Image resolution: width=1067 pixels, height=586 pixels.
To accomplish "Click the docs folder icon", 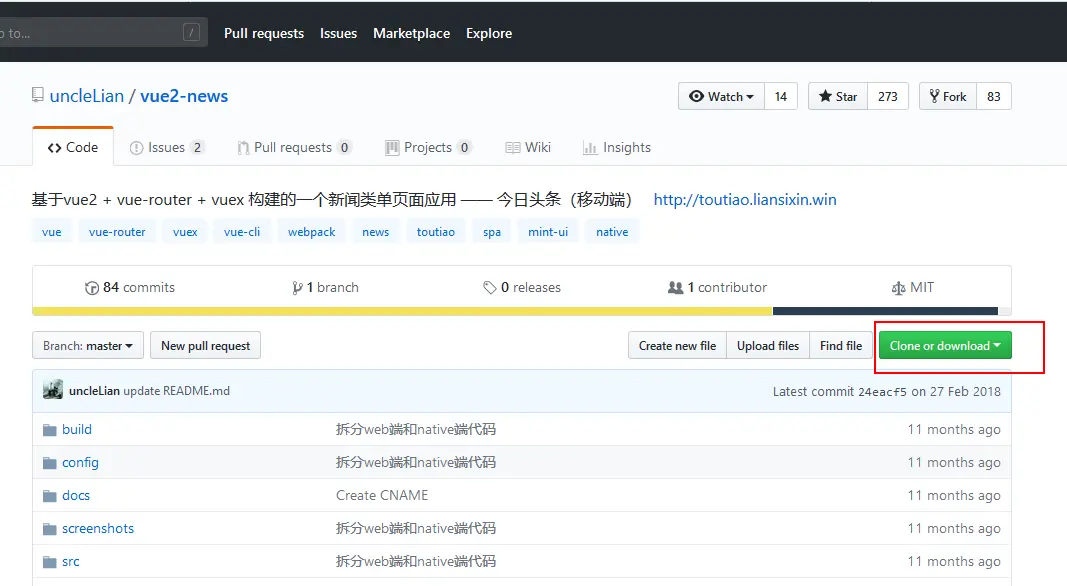I will point(50,496).
